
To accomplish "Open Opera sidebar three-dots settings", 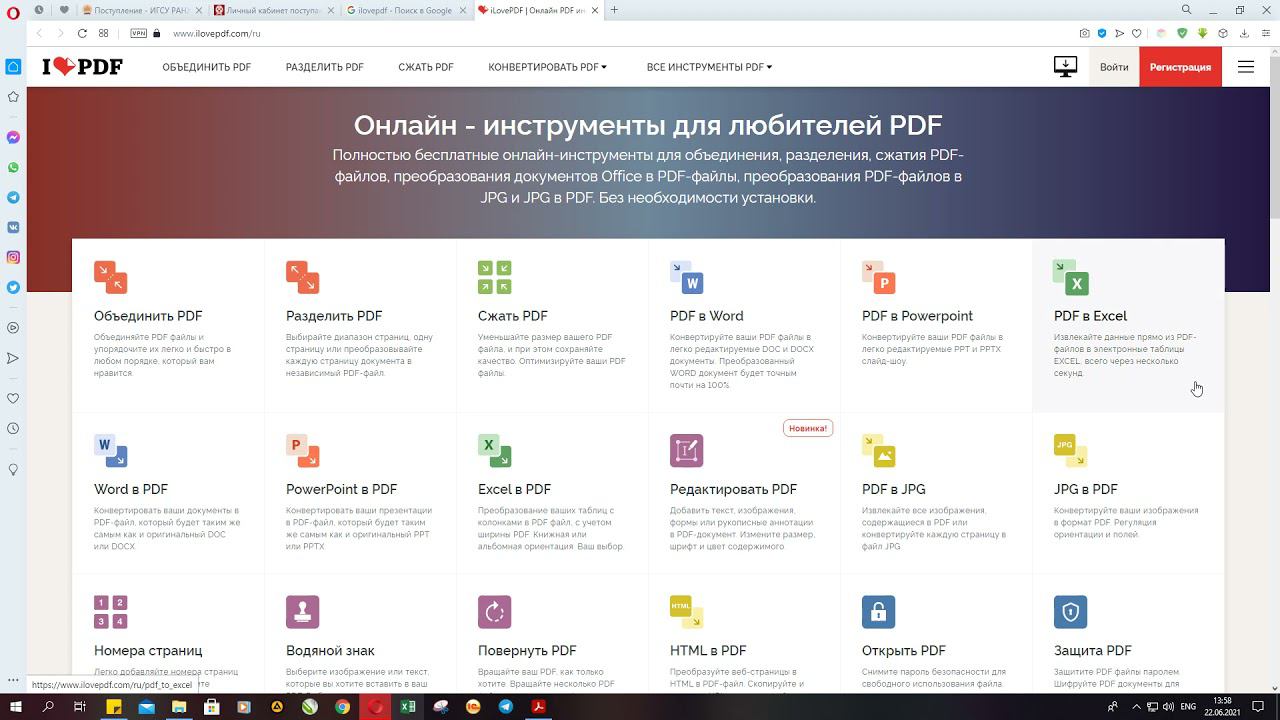I will 13,680.
